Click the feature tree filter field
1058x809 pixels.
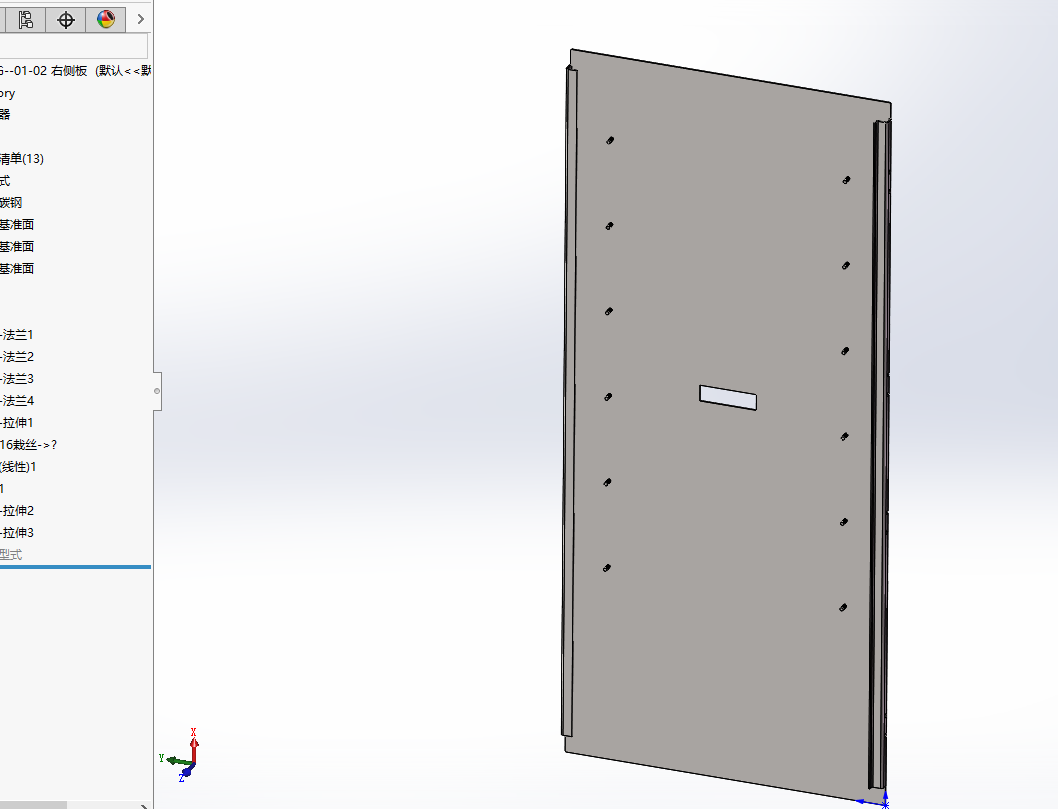[73, 46]
